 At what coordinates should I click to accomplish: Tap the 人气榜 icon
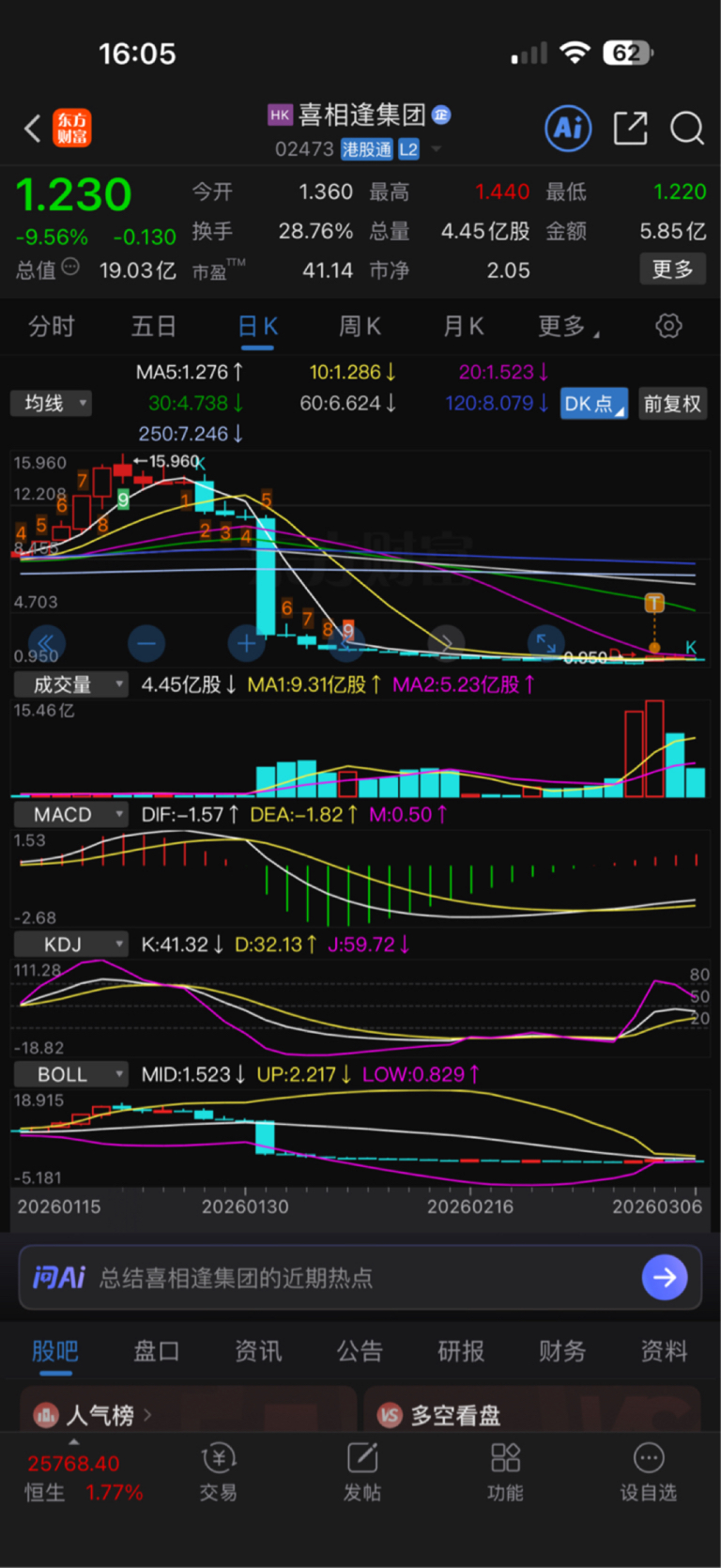click(x=45, y=1415)
